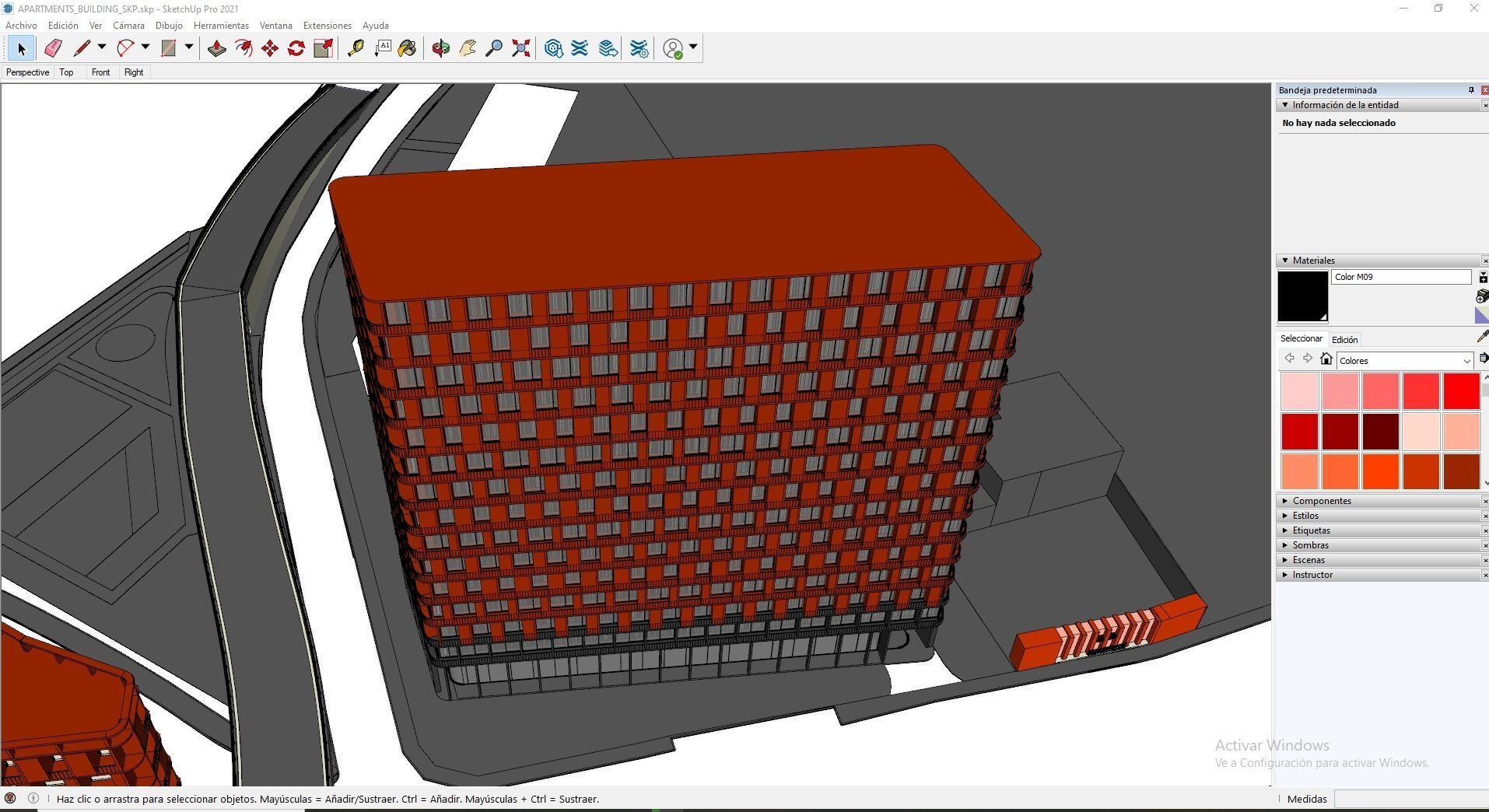Go back in materials browser

point(1289,359)
